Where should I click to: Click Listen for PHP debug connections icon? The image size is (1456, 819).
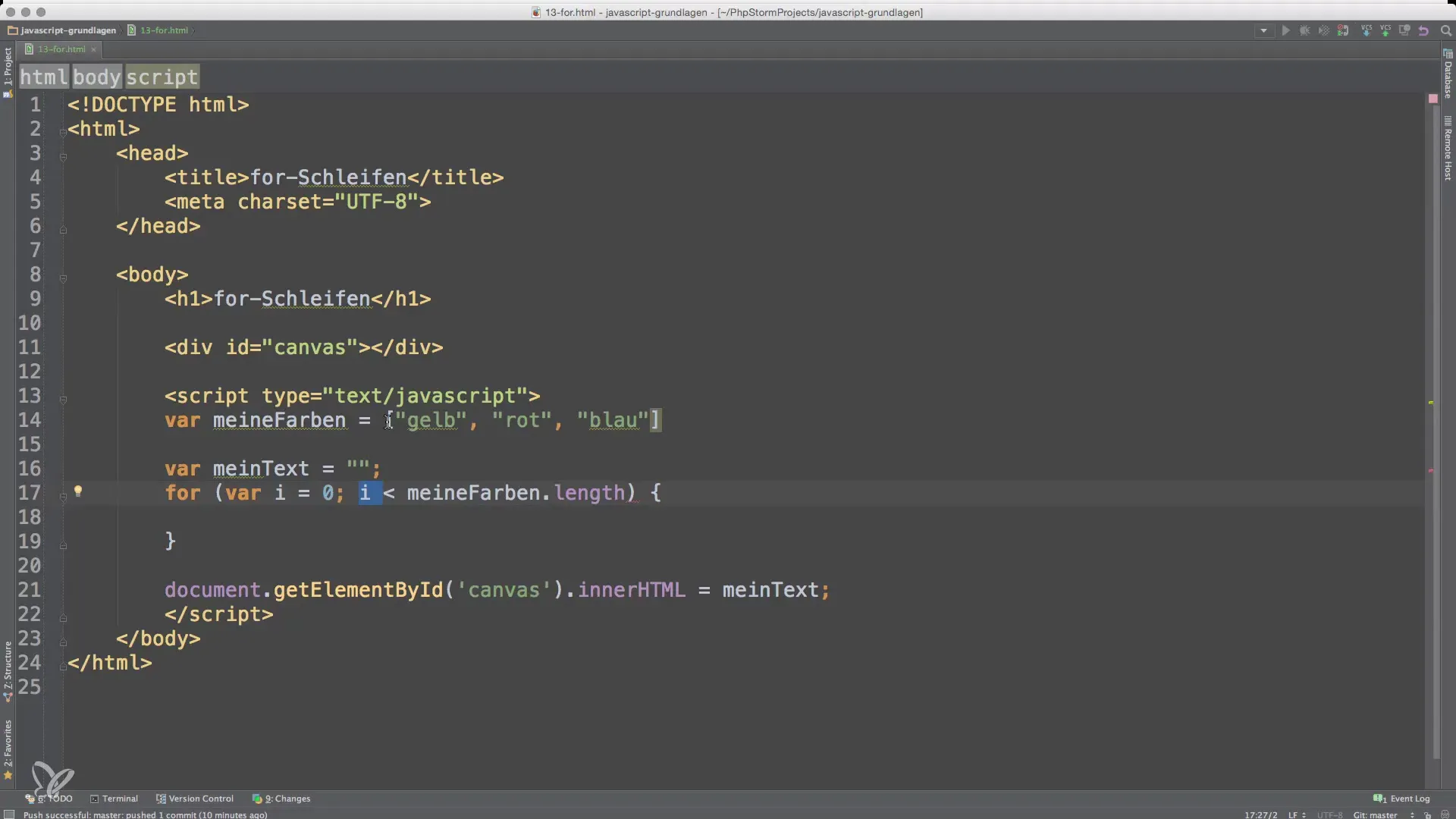pyautogui.click(x=1343, y=31)
